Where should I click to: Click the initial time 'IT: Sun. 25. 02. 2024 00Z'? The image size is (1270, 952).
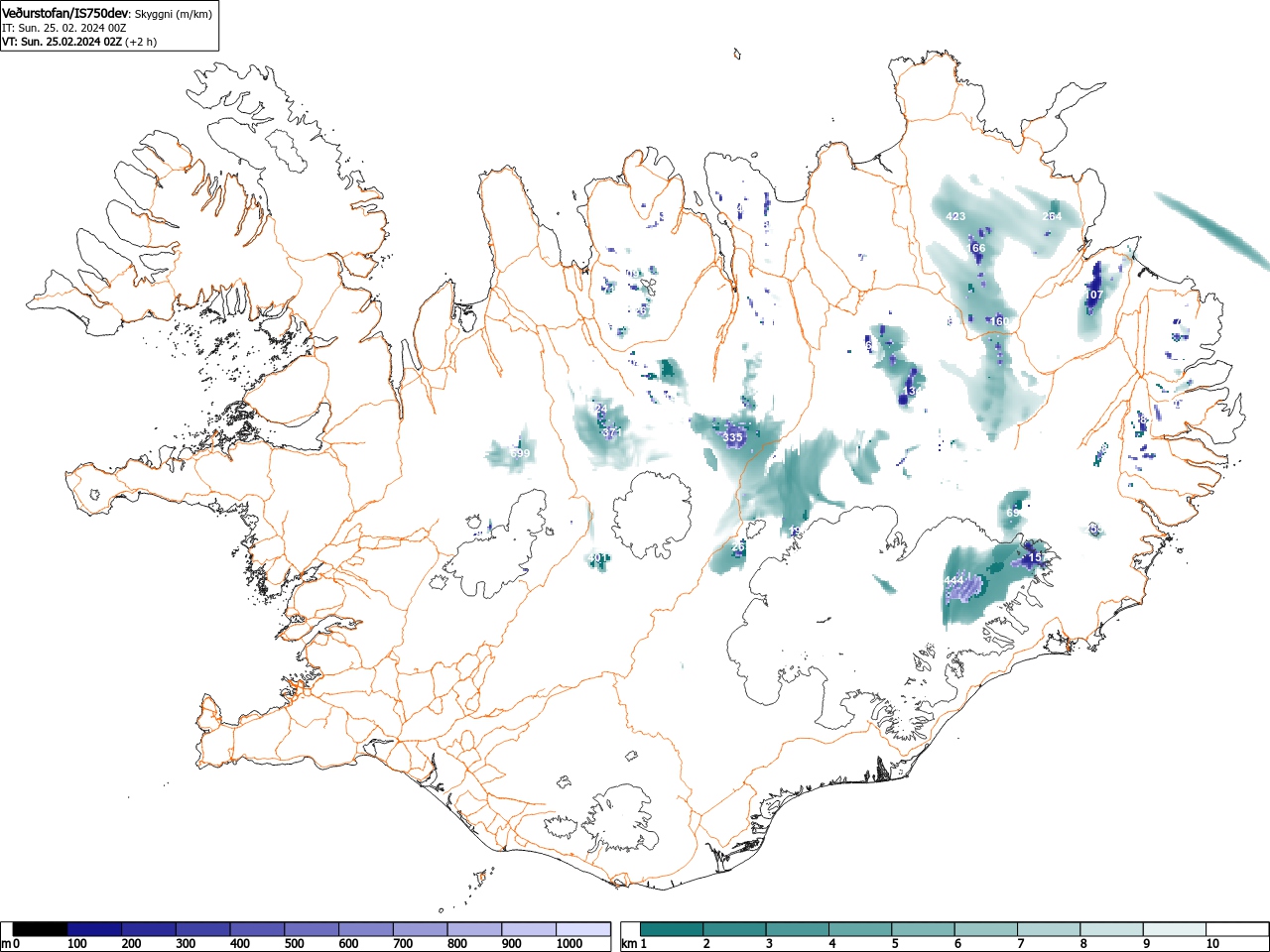[x=64, y=28]
